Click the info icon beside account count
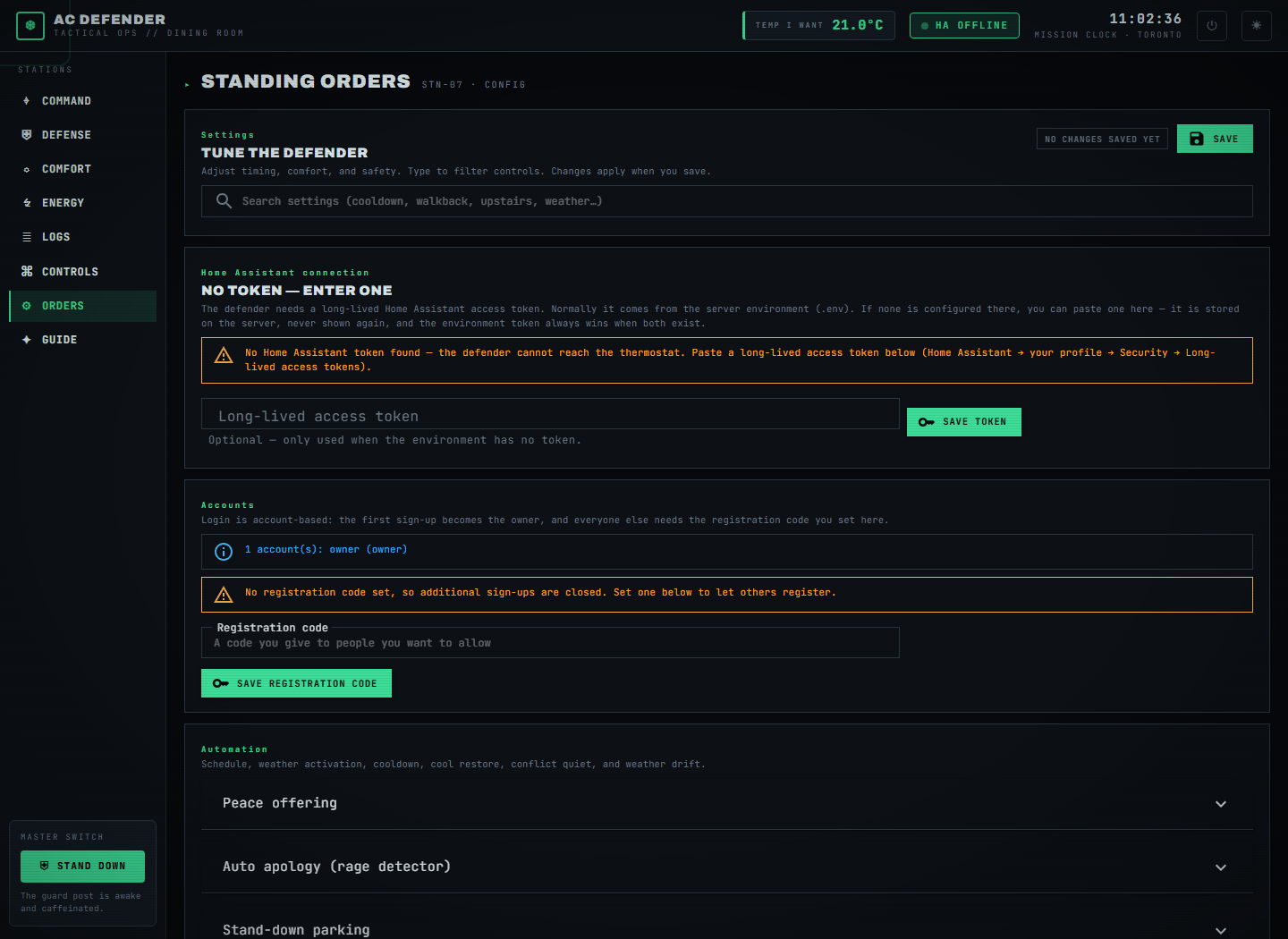 224,552
